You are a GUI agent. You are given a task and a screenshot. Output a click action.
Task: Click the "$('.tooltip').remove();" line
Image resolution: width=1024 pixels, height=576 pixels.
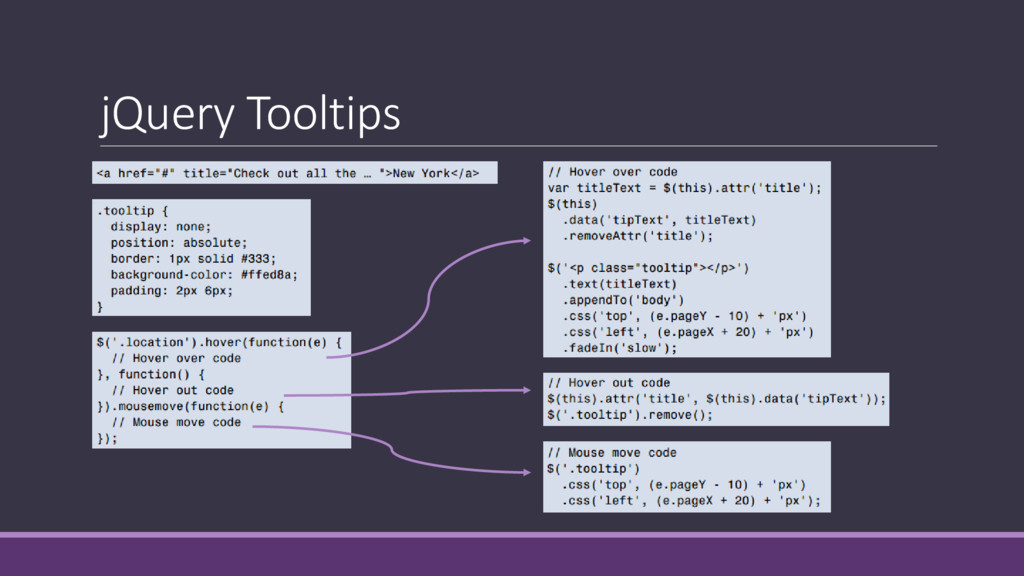[630, 415]
